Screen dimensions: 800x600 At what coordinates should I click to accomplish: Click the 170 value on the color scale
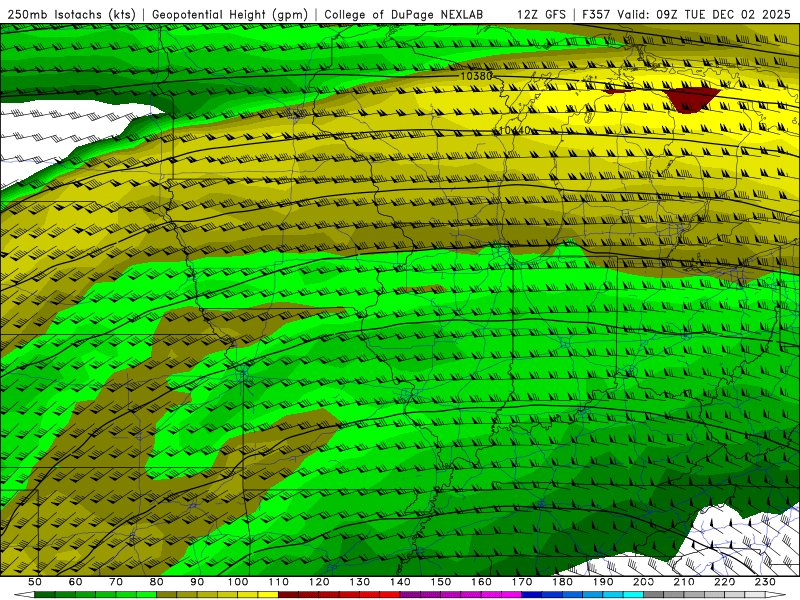(522, 582)
